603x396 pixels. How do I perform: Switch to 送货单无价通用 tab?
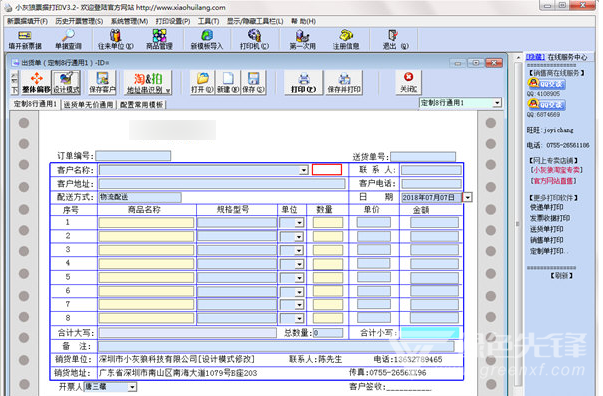(x=88, y=105)
